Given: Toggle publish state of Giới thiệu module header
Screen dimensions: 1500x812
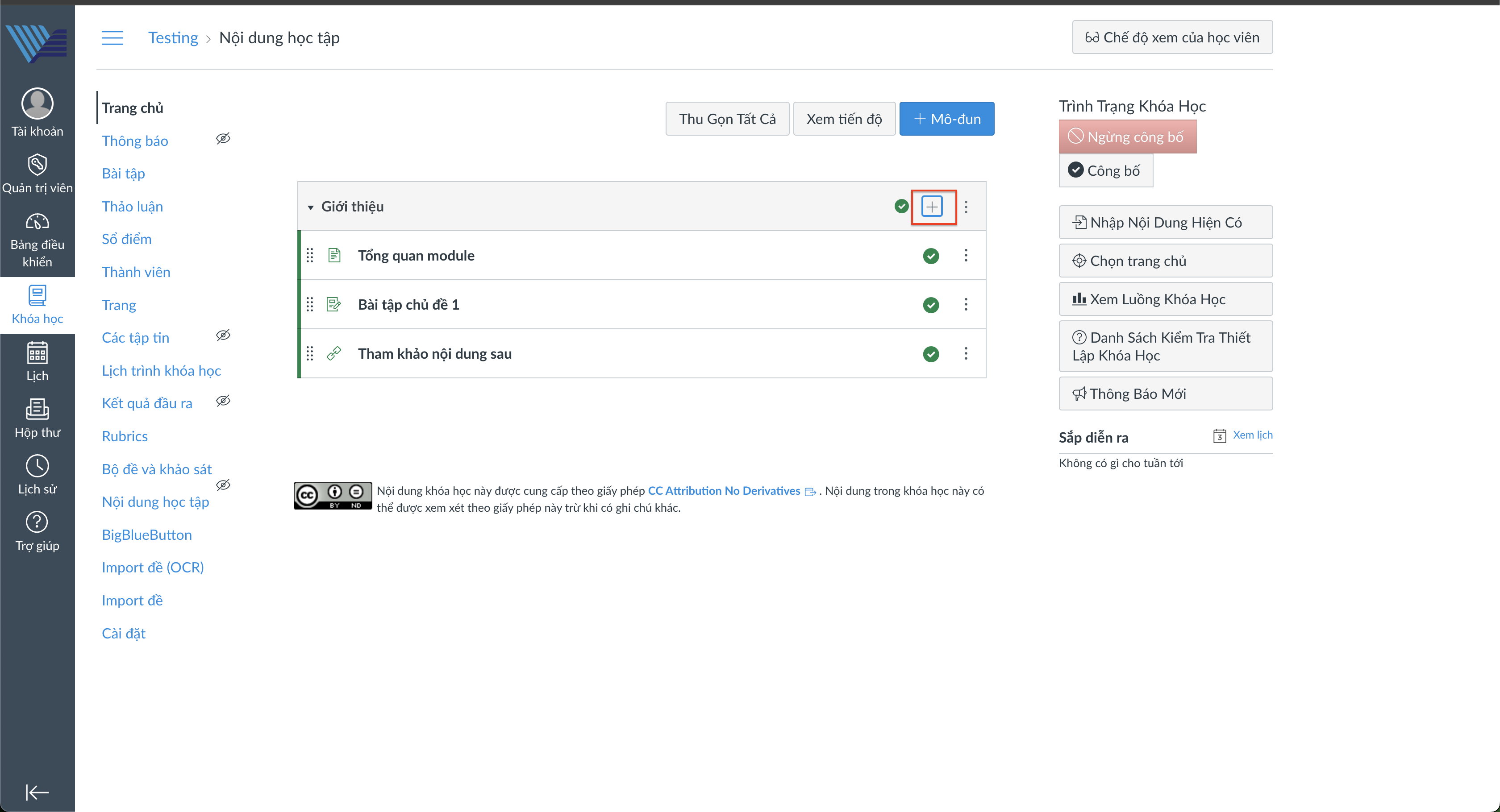Looking at the screenshot, I should click(901, 206).
